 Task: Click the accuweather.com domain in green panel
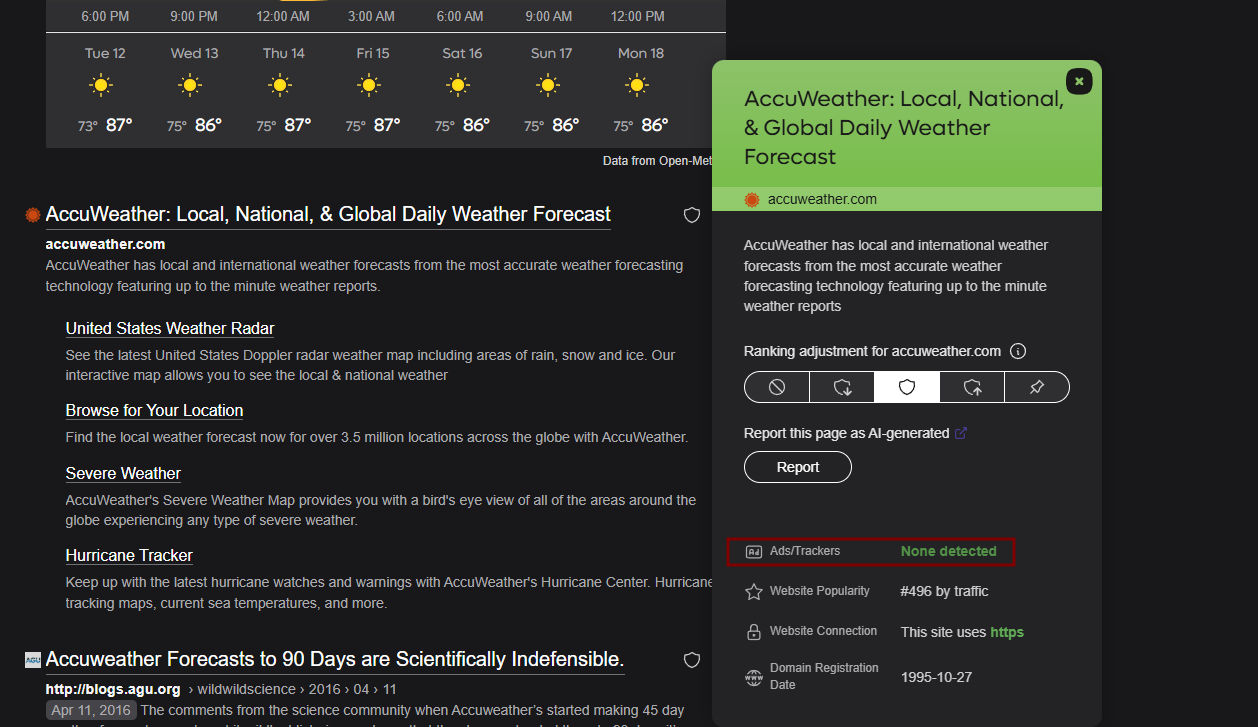point(822,199)
